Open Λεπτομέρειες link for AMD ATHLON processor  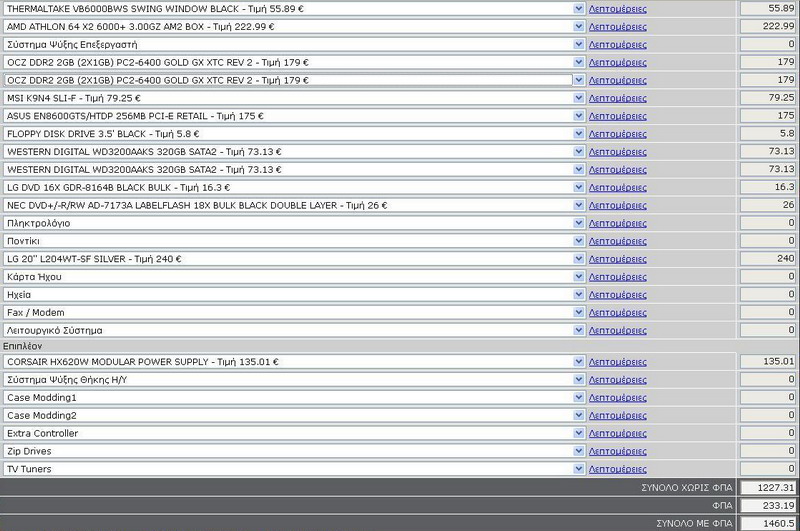tap(617, 27)
